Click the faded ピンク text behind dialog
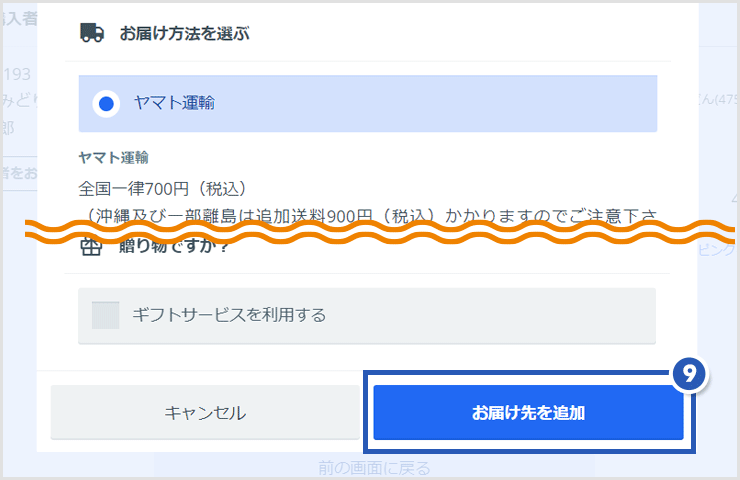This screenshot has width=740, height=480. (x=716, y=250)
